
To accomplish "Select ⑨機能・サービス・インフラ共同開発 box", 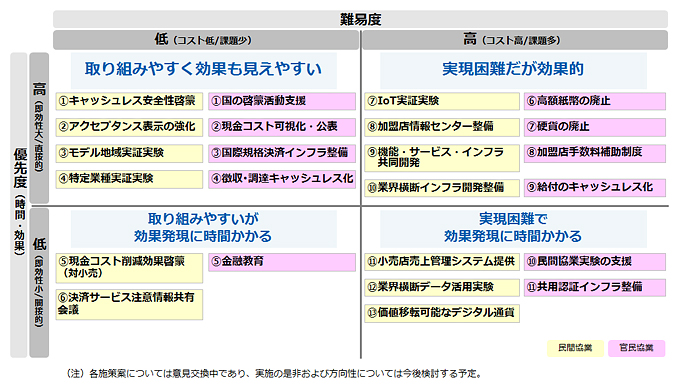I will pyautogui.click(x=442, y=158).
